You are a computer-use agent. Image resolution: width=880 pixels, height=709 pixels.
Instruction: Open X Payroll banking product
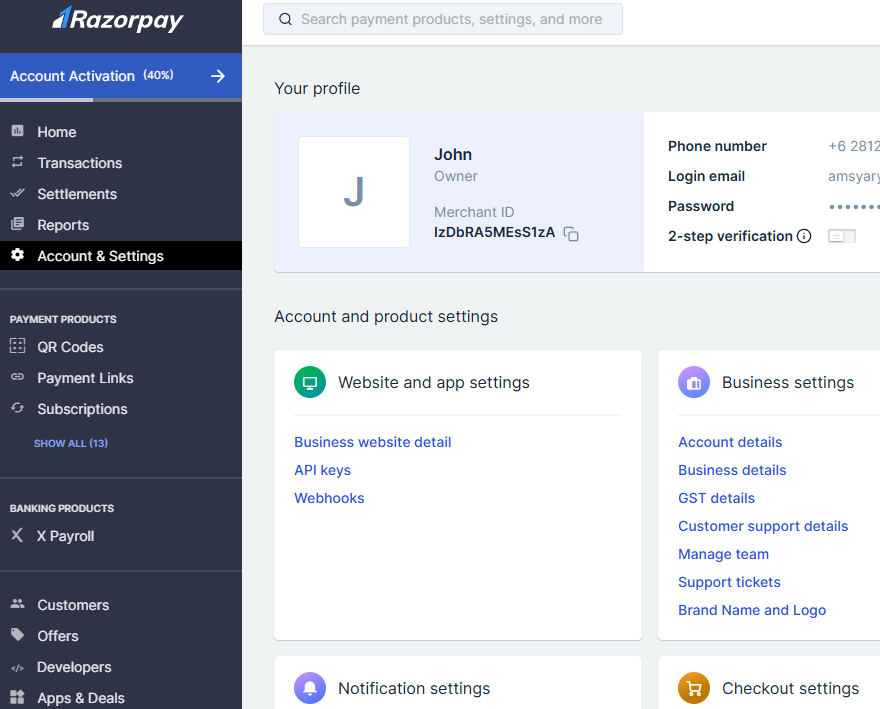click(65, 536)
